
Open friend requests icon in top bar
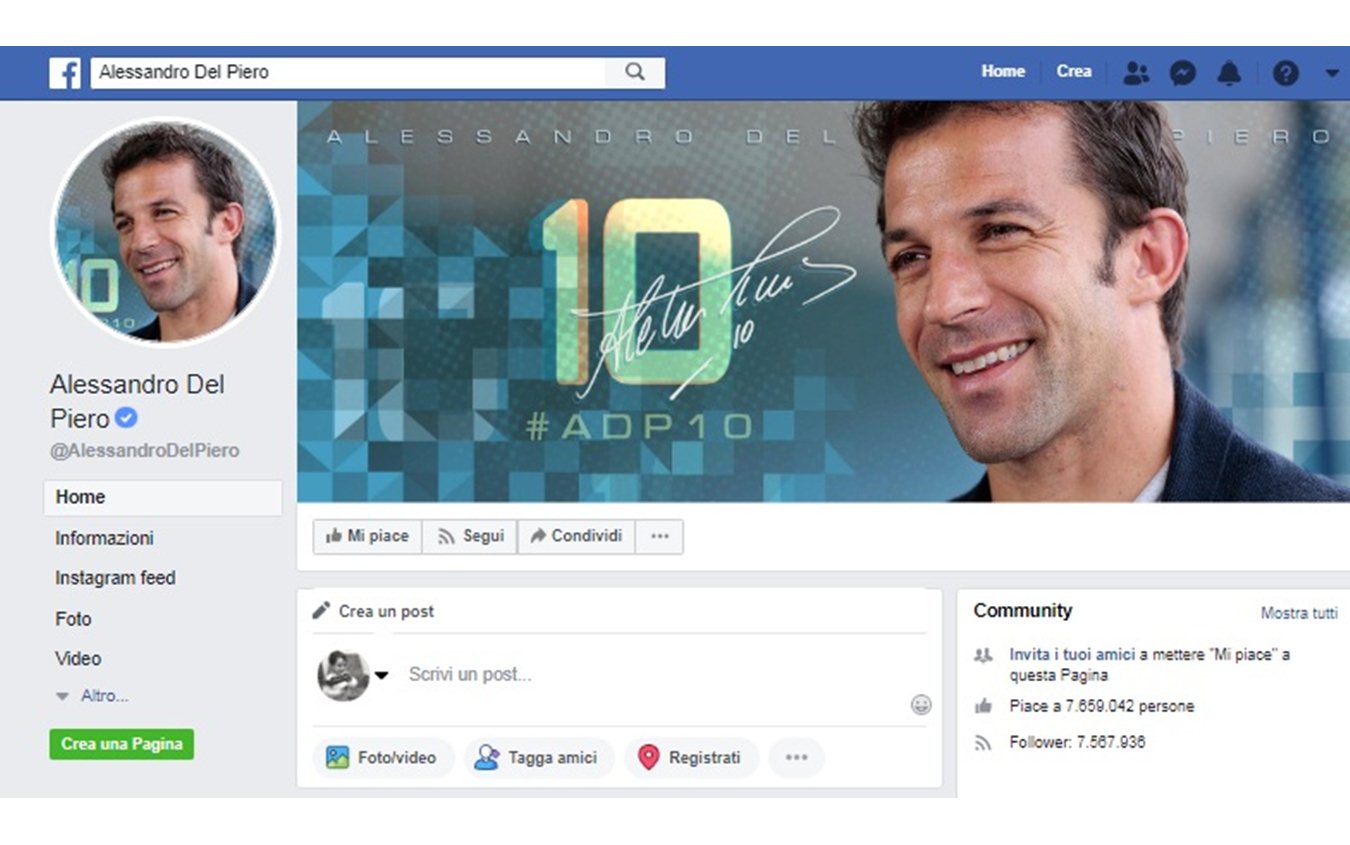click(1136, 72)
